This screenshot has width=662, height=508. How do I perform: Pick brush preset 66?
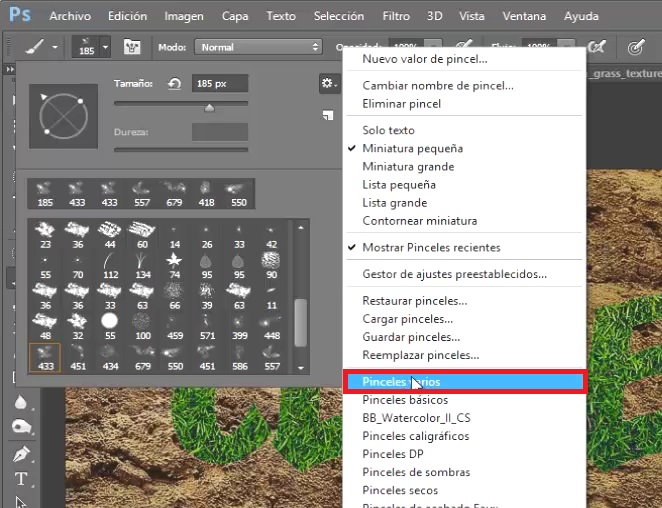174,296
